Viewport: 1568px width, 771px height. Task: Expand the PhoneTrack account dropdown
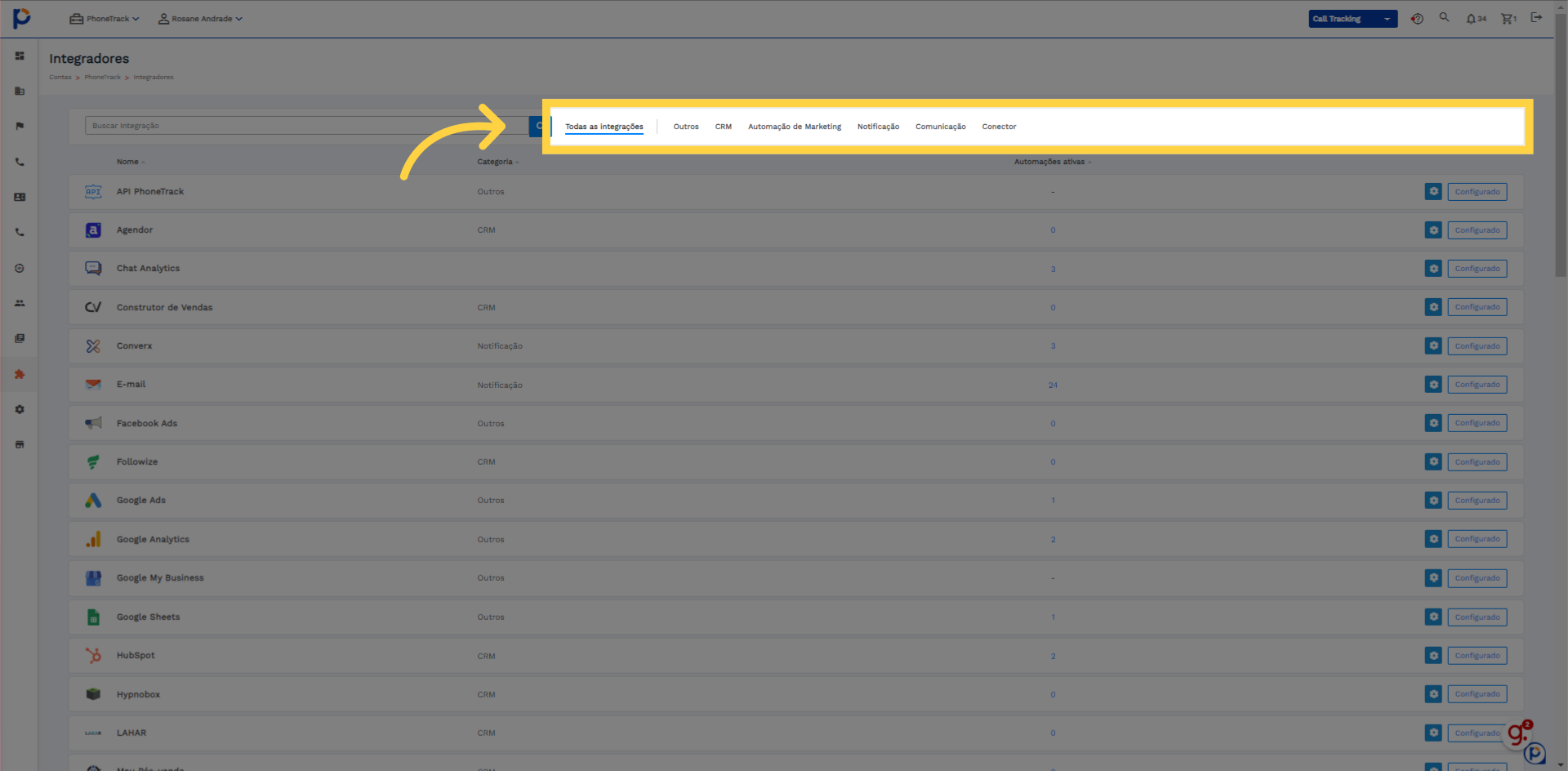pyautogui.click(x=105, y=19)
